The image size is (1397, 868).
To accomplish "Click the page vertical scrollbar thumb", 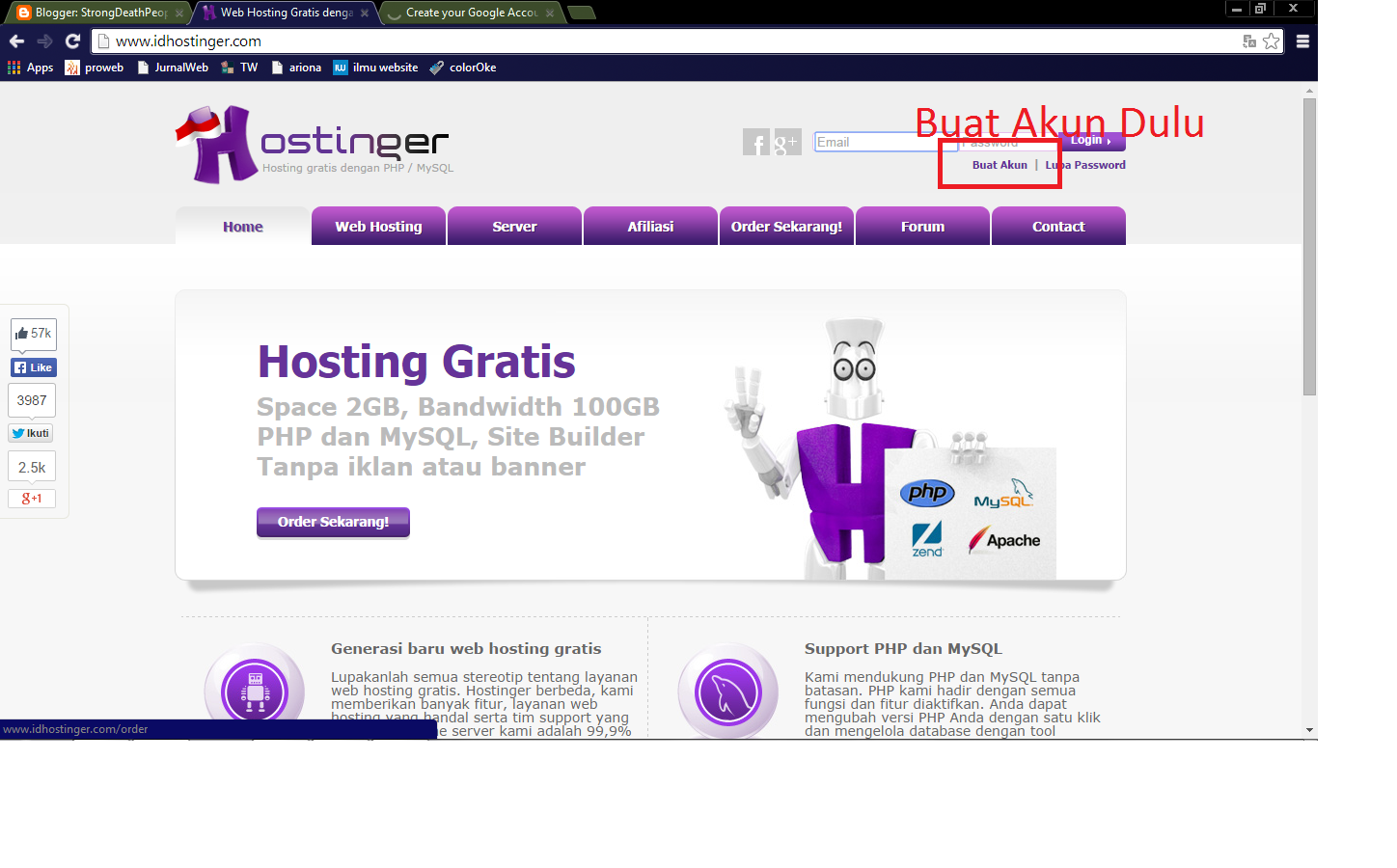I will tap(1309, 246).
